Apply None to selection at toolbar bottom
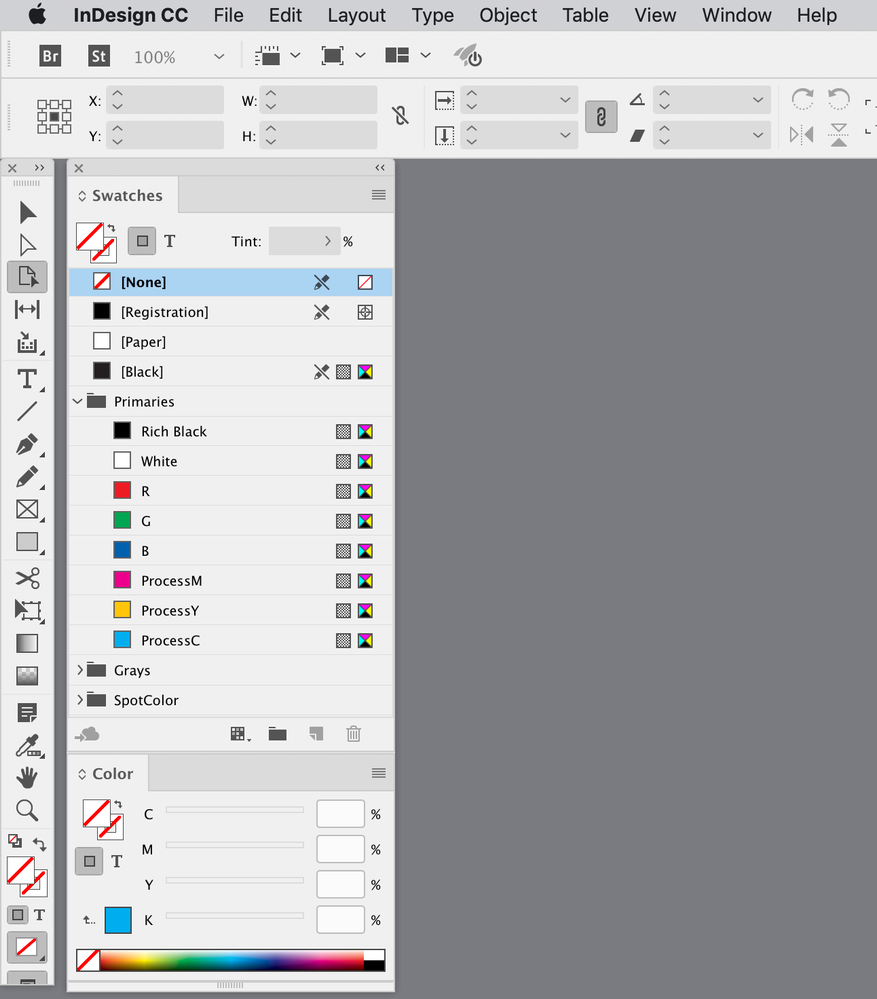 [27, 947]
